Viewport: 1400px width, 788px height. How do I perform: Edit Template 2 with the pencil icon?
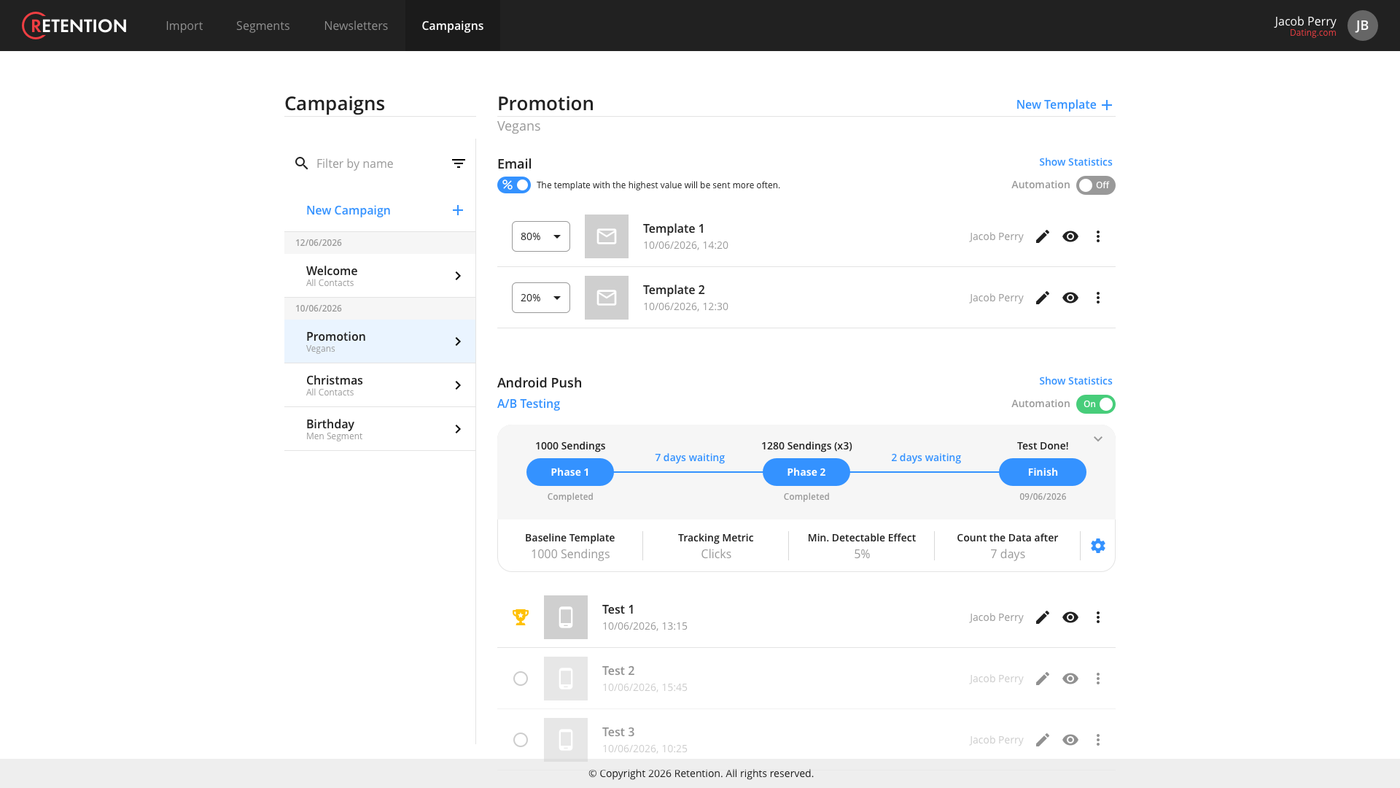pos(1042,298)
